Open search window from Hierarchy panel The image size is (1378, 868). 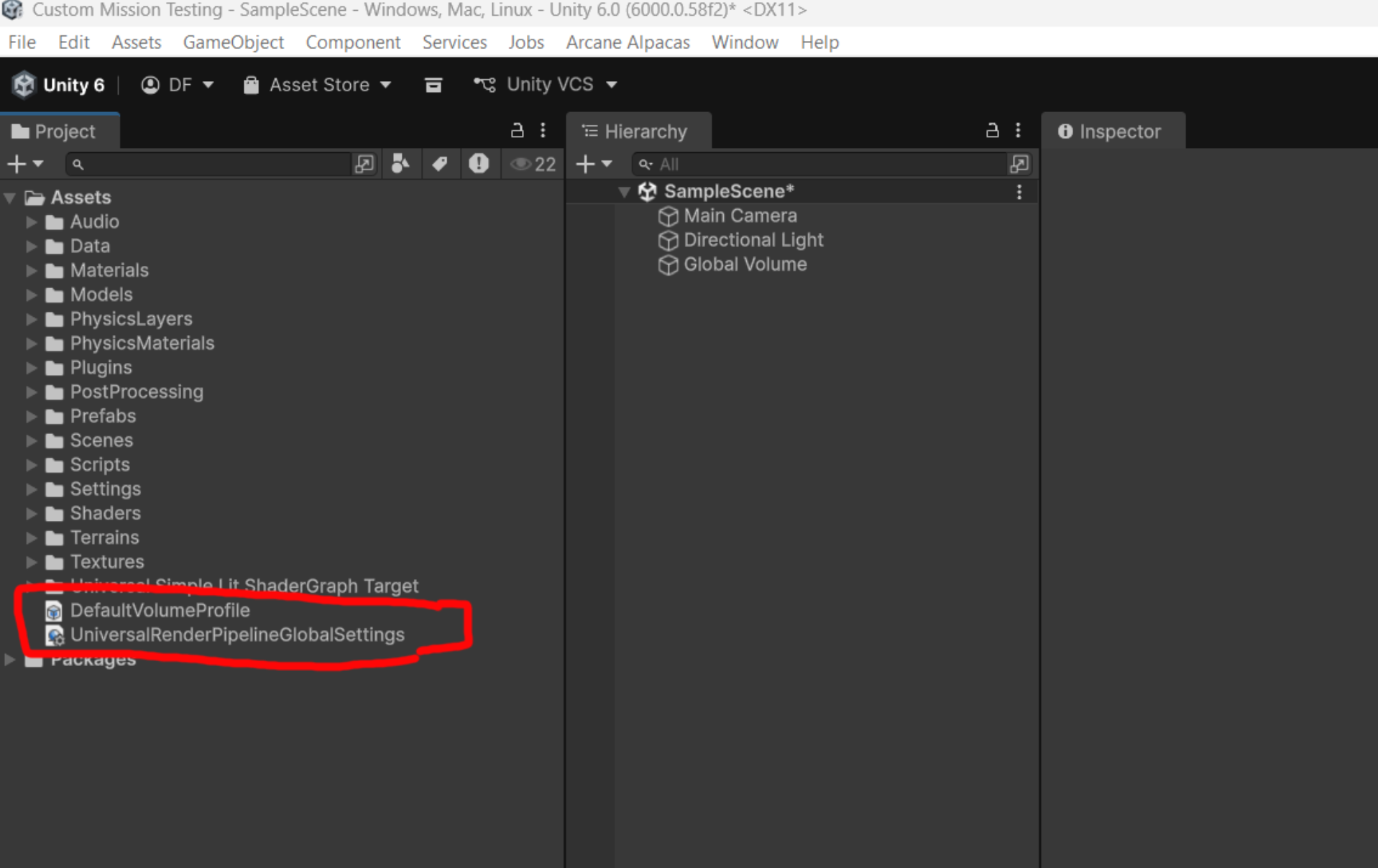(x=1019, y=165)
